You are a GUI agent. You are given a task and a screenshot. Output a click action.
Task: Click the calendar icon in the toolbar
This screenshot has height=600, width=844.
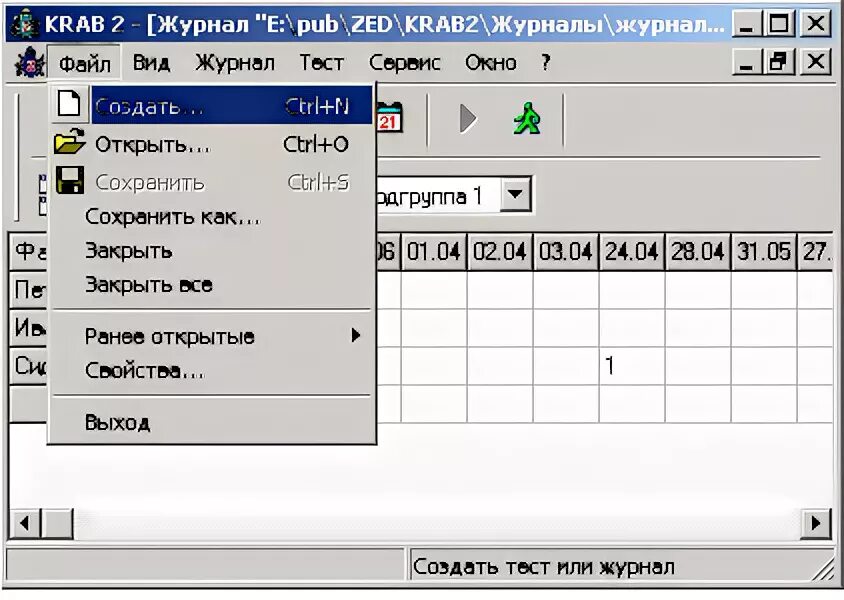coord(390,116)
